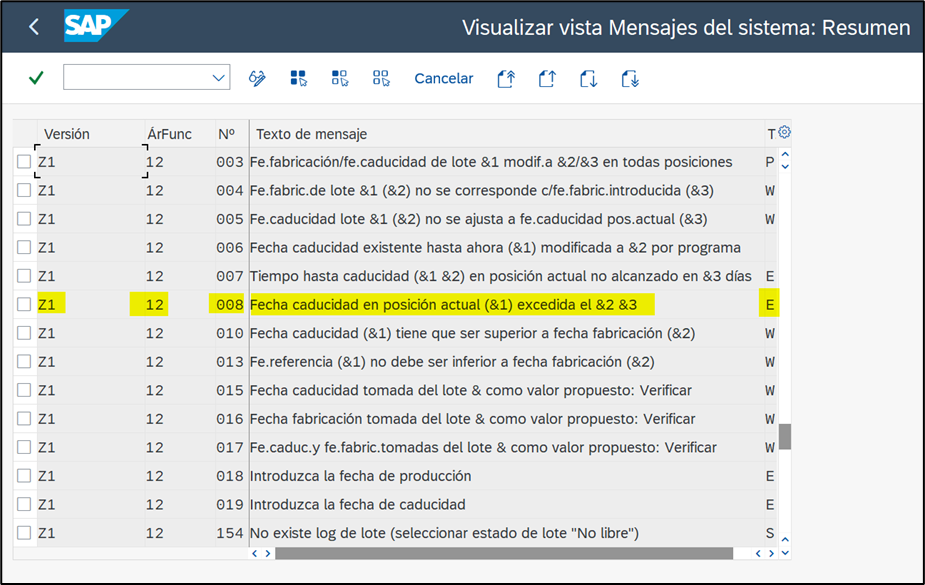Jump to first page icon

(506, 78)
